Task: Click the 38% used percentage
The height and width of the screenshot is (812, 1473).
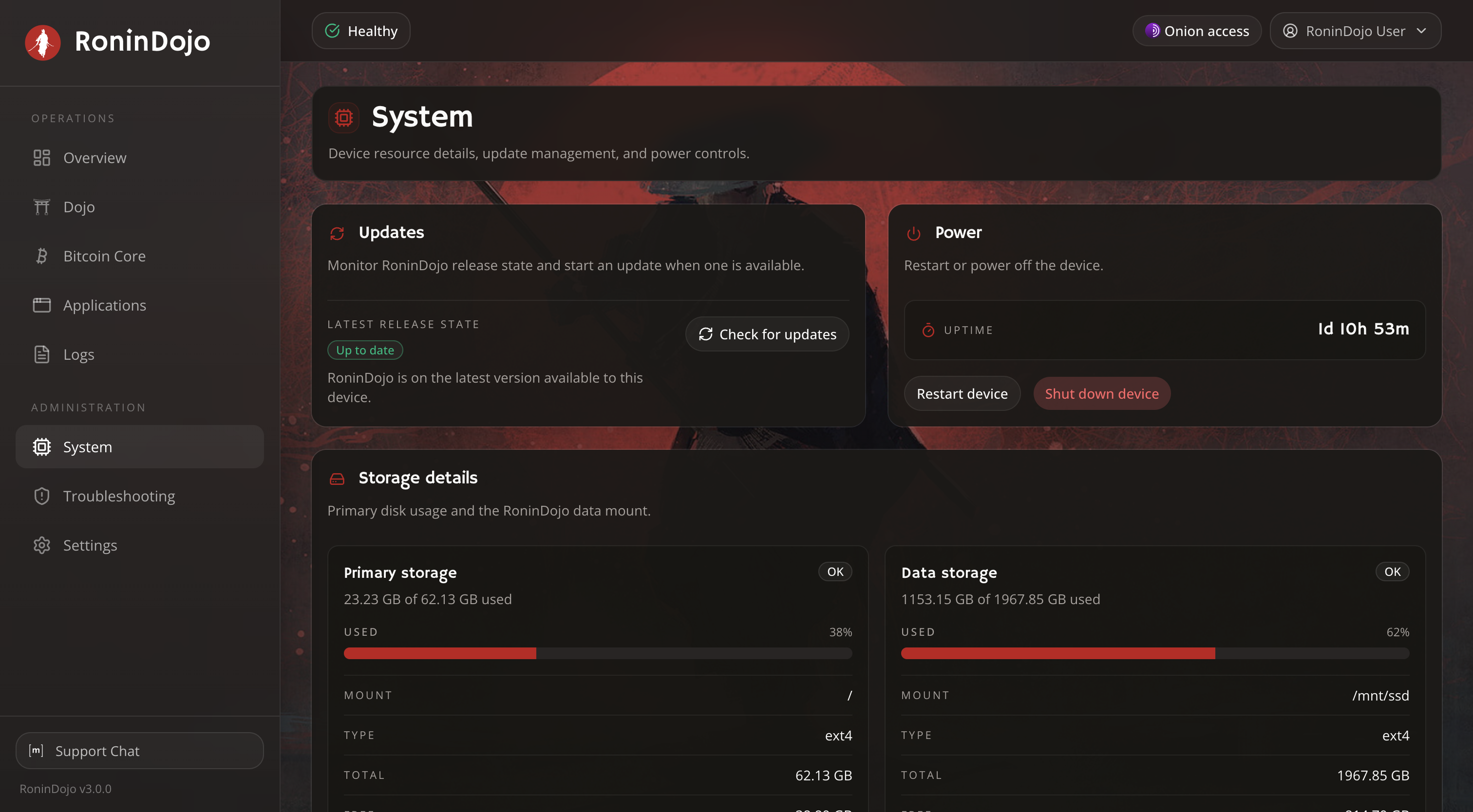Action: (x=841, y=632)
